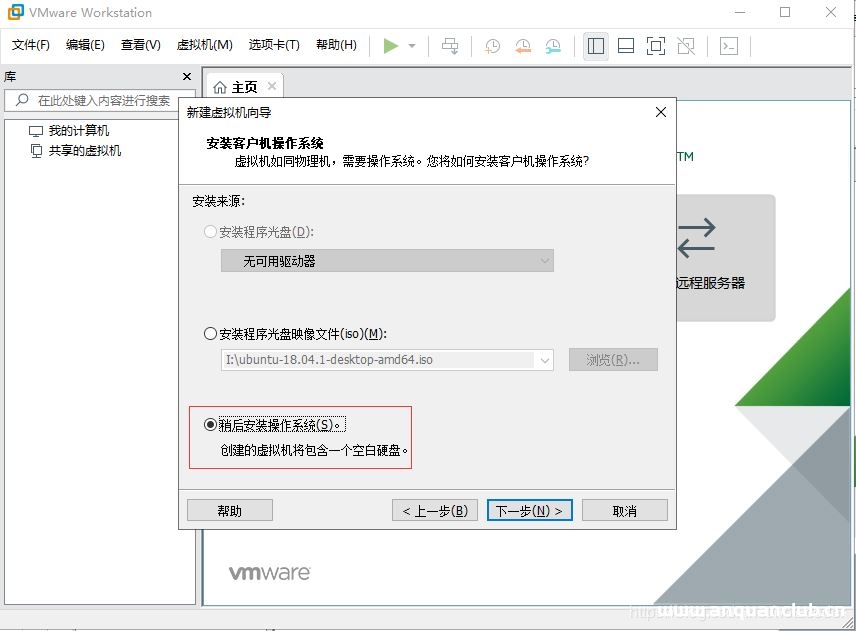Enter full screen mode
This screenshot has width=856, height=631.
(655, 46)
